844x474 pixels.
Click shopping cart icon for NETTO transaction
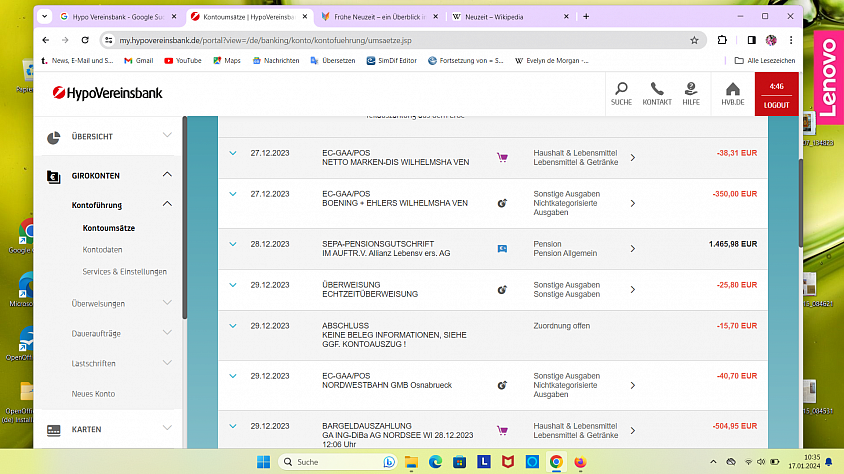point(502,158)
